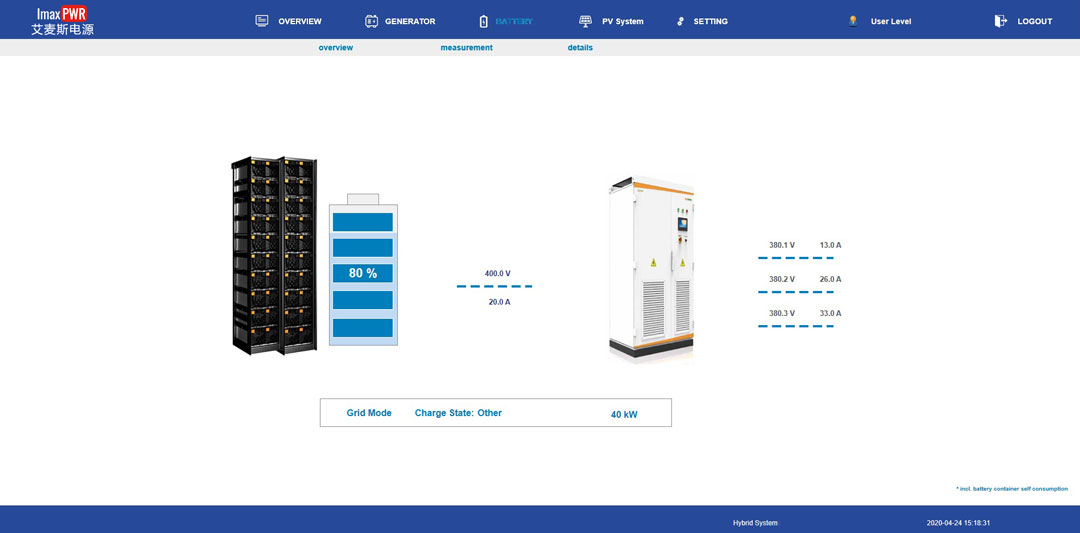Click the Generator icon in navigation
The image size is (1080, 533).
(371, 21)
